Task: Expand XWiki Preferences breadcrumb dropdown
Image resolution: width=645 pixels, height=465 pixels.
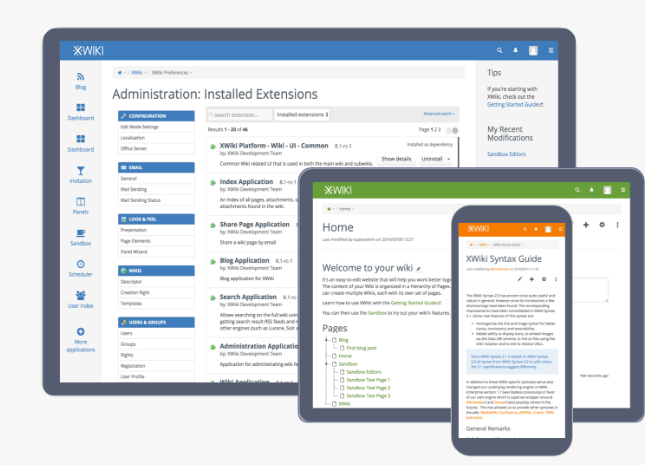Action: pos(191,73)
